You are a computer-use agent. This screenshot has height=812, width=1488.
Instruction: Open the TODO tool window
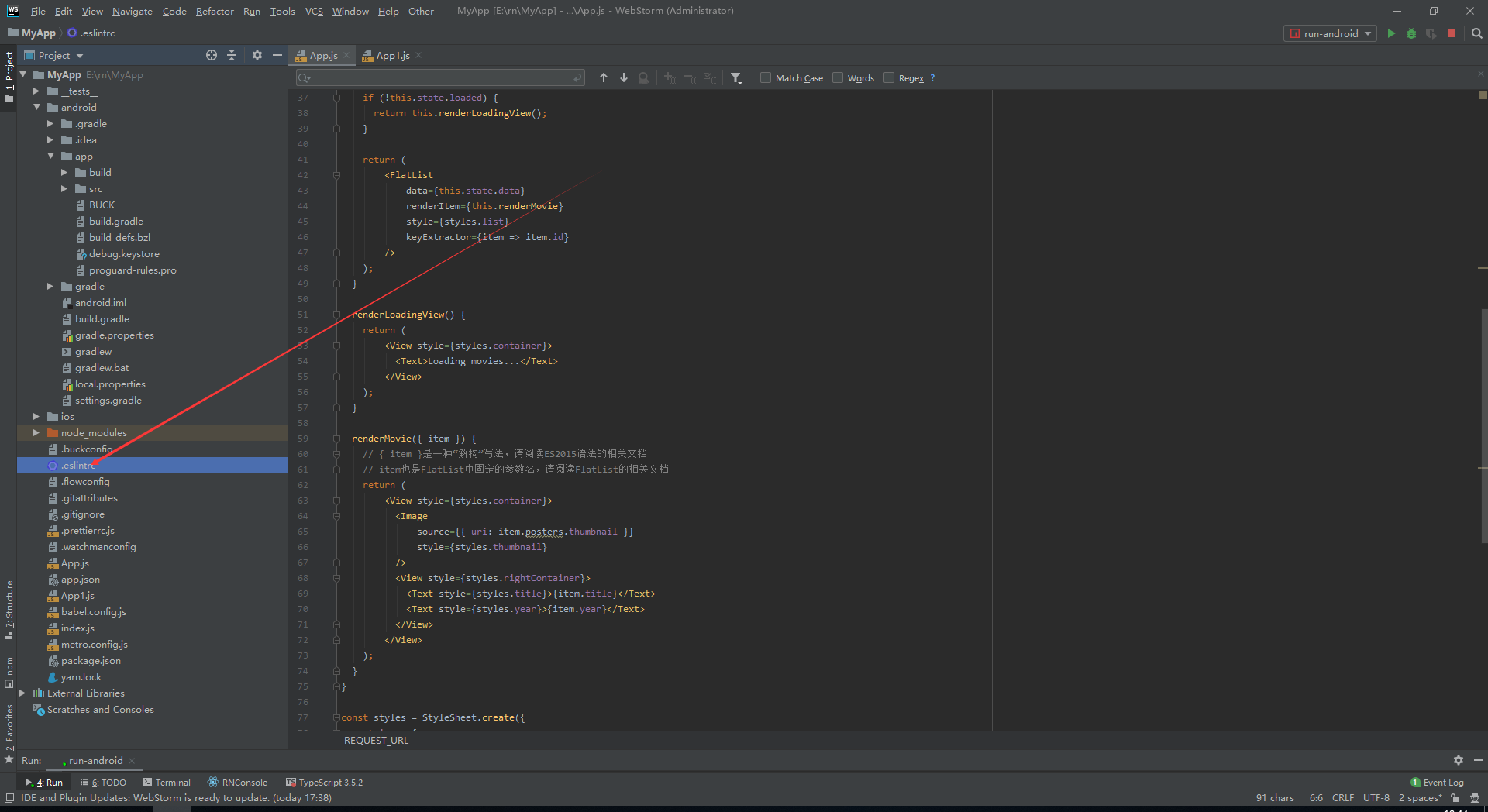click(104, 783)
